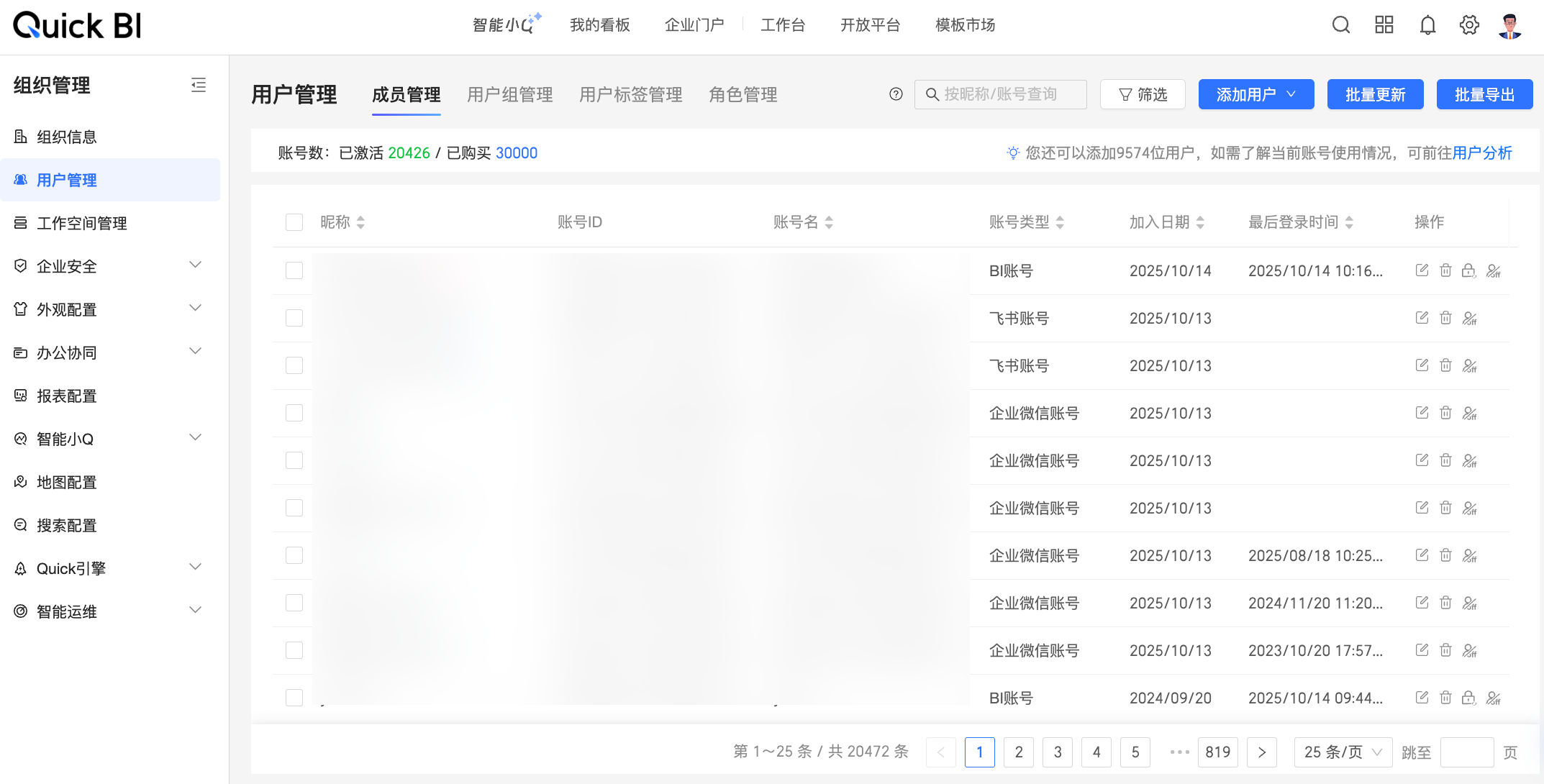This screenshot has width=1544, height=784.
Task: Click edit icon for first BI账号 row
Action: (1422, 270)
